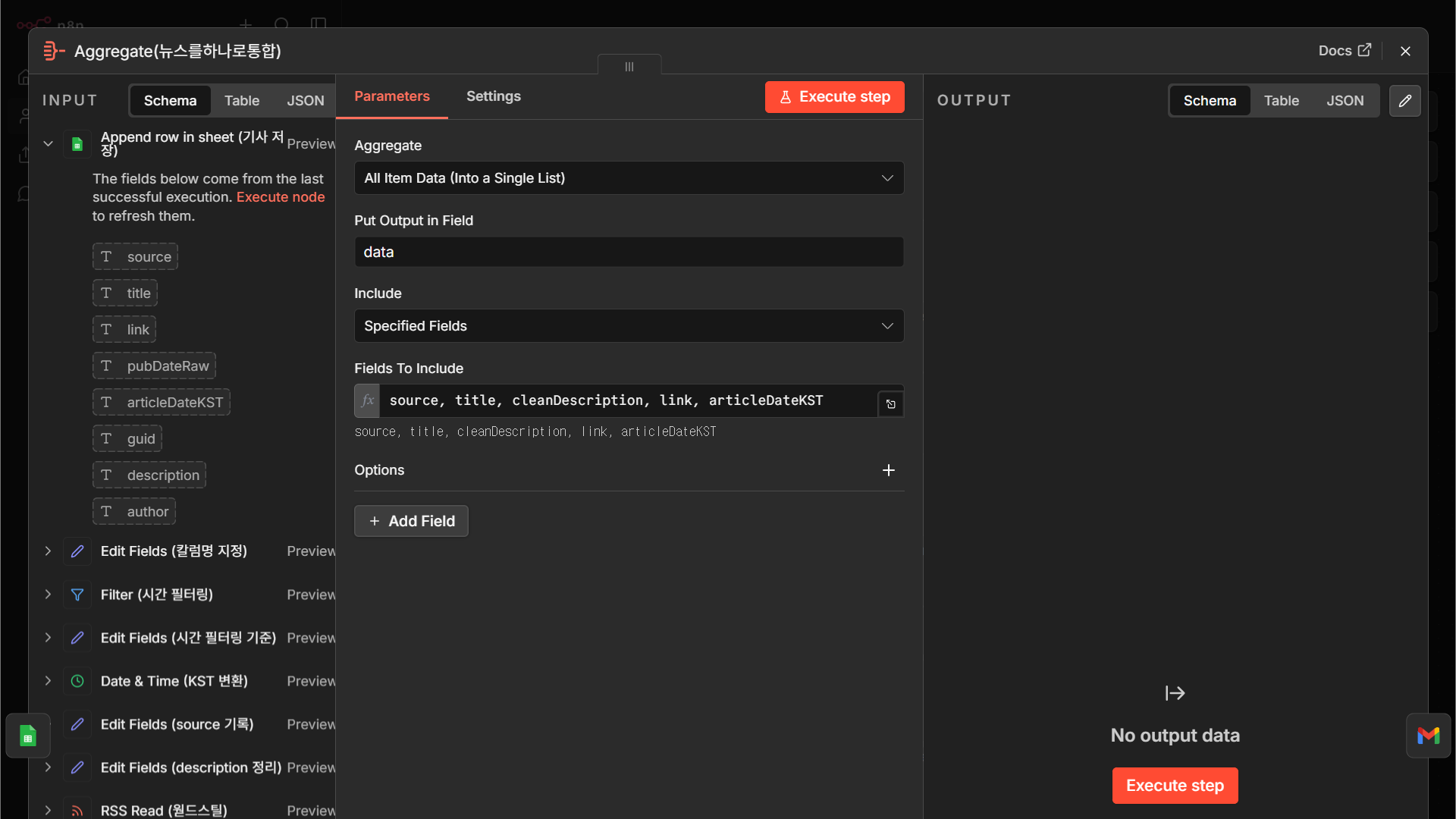Click the pencil edit output icon
This screenshot has width=1456, height=819.
click(1404, 100)
